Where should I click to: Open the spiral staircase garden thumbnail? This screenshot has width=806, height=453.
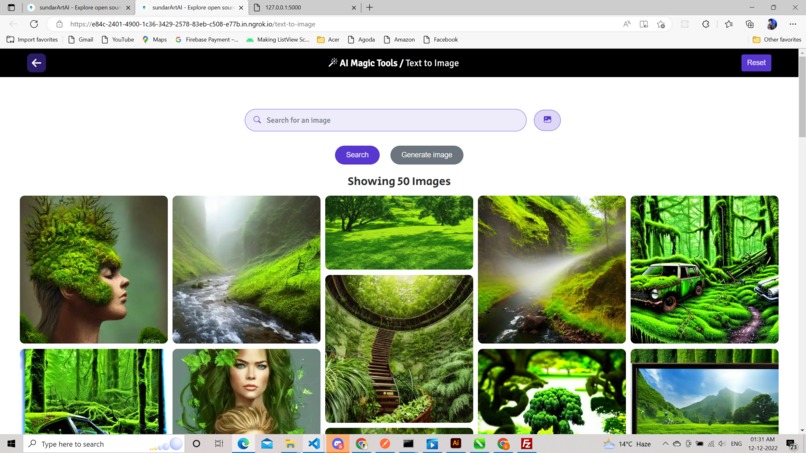(399, 349)
